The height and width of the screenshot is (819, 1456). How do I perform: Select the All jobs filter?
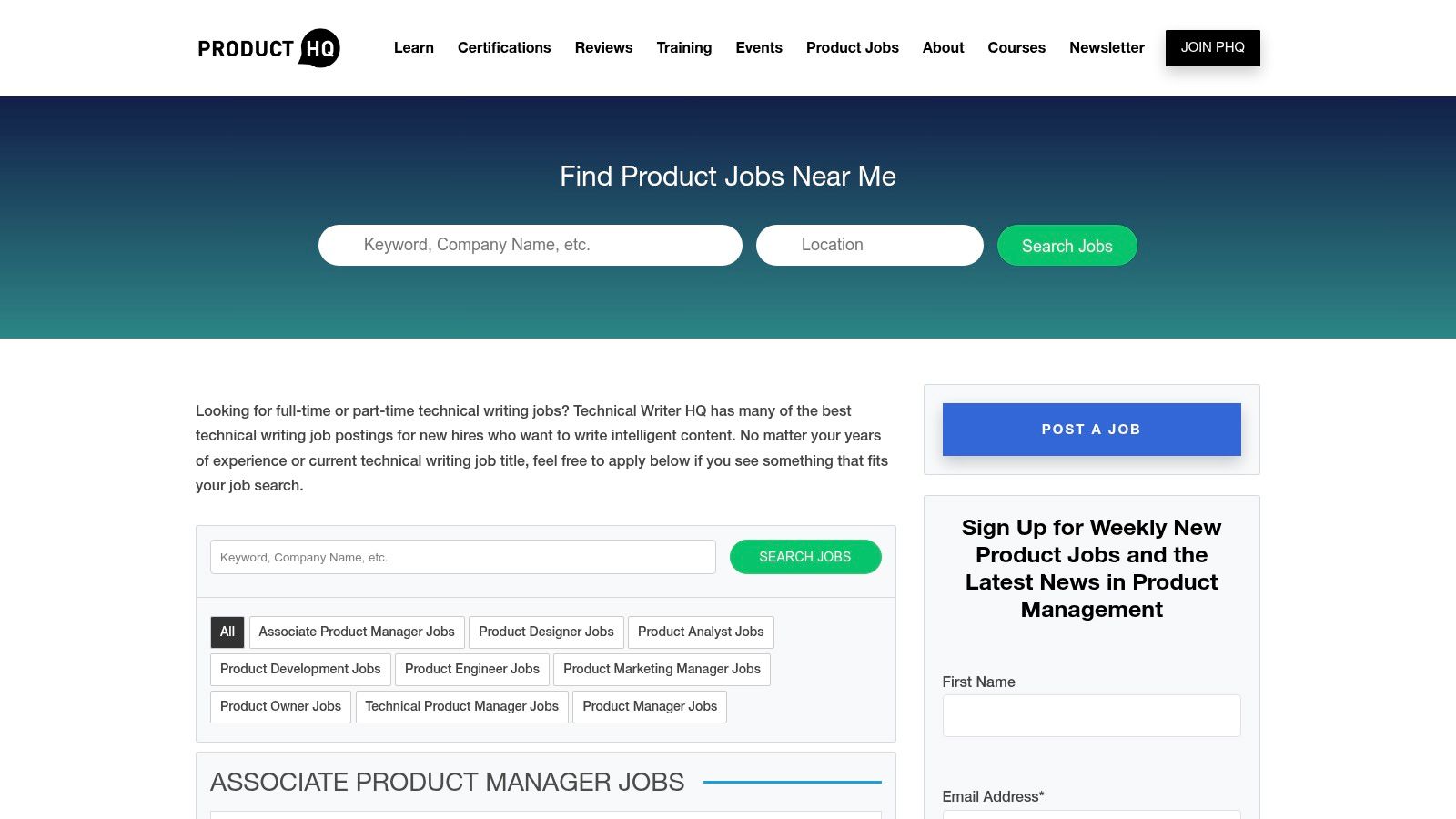point(227,632)
